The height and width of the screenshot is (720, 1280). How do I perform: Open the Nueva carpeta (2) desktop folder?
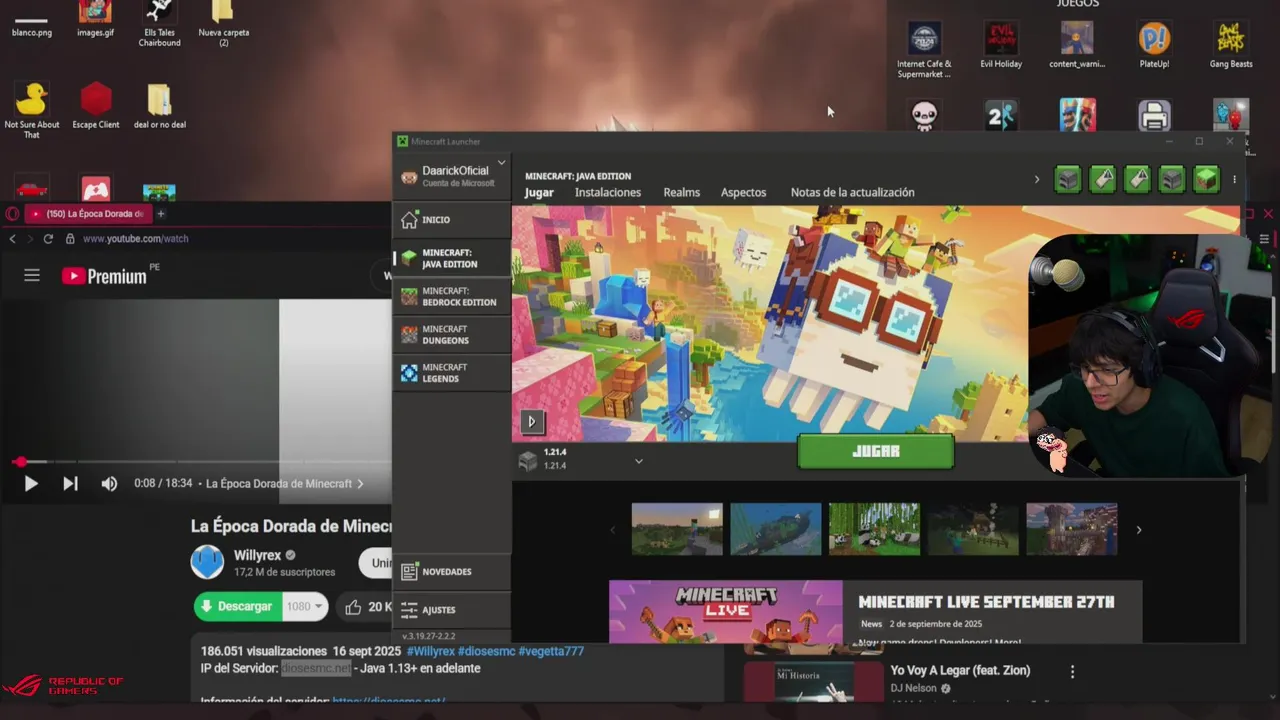point(224,24)
